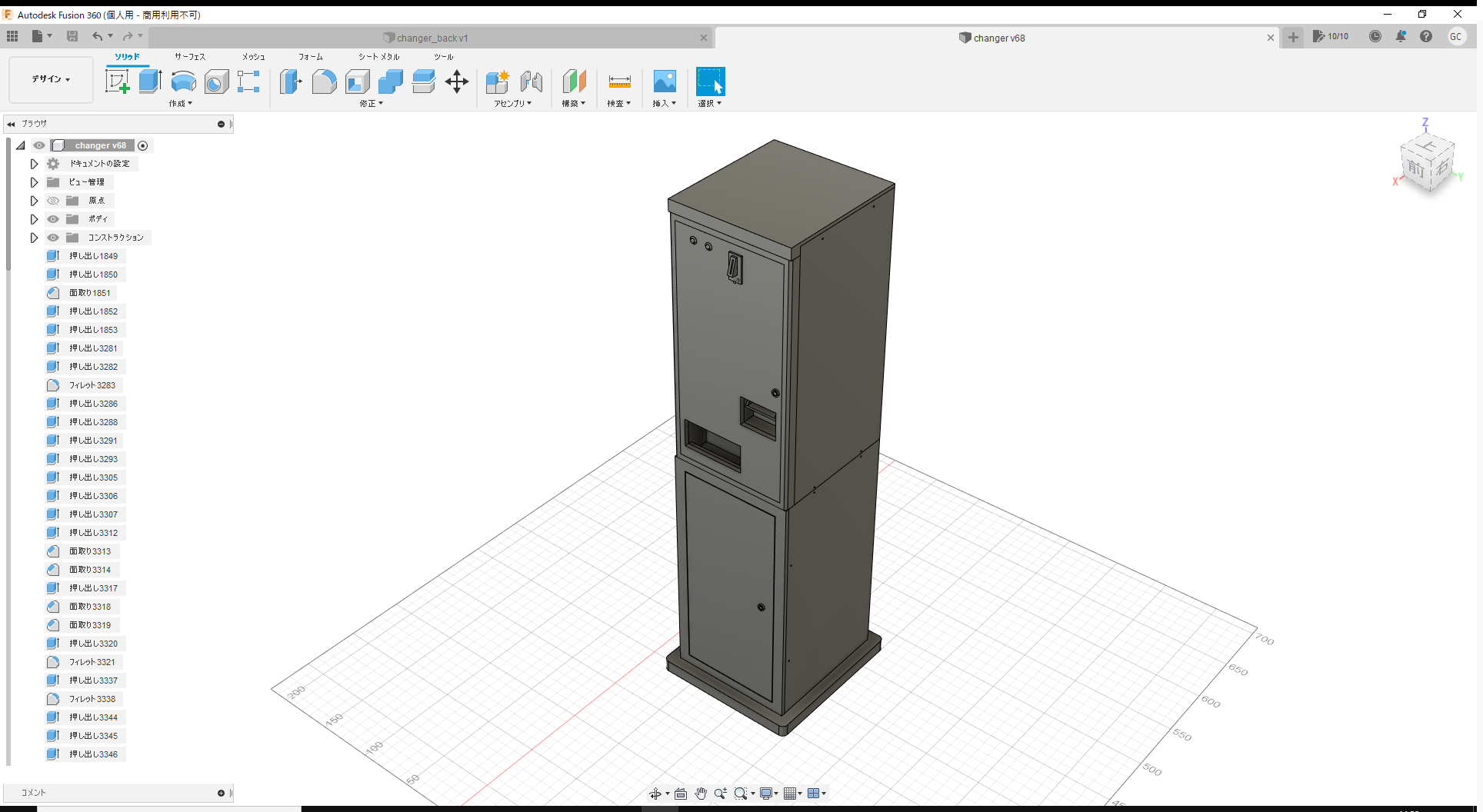Click the 前 face on the ViewCube

click(x=1418, y=169)
